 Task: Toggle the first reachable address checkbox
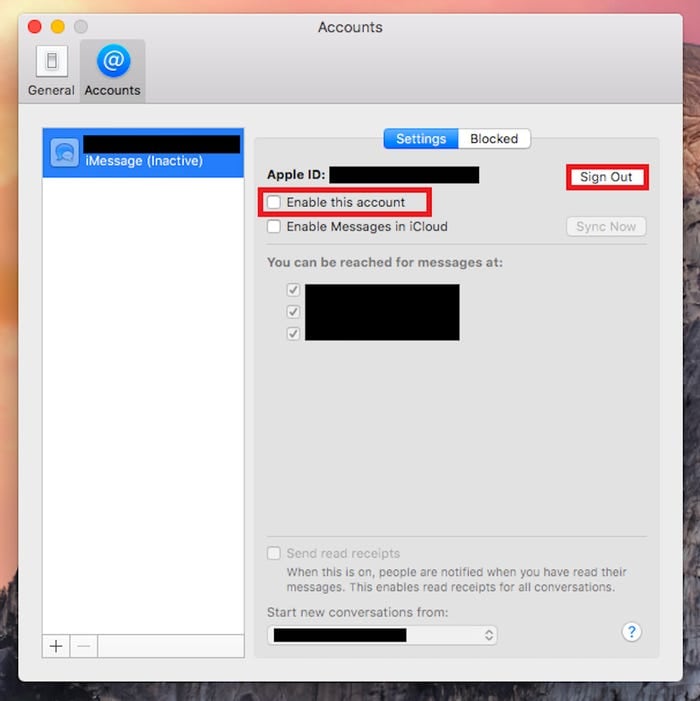(x=293, y=290)
